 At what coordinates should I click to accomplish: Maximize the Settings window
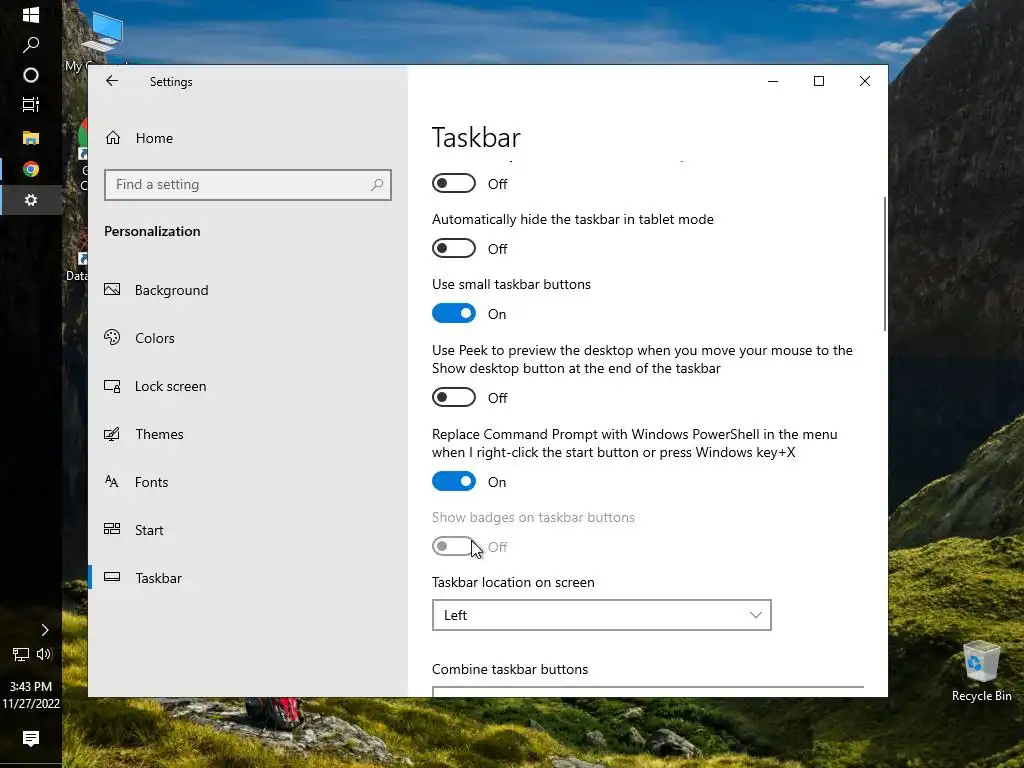pos(819,81)
